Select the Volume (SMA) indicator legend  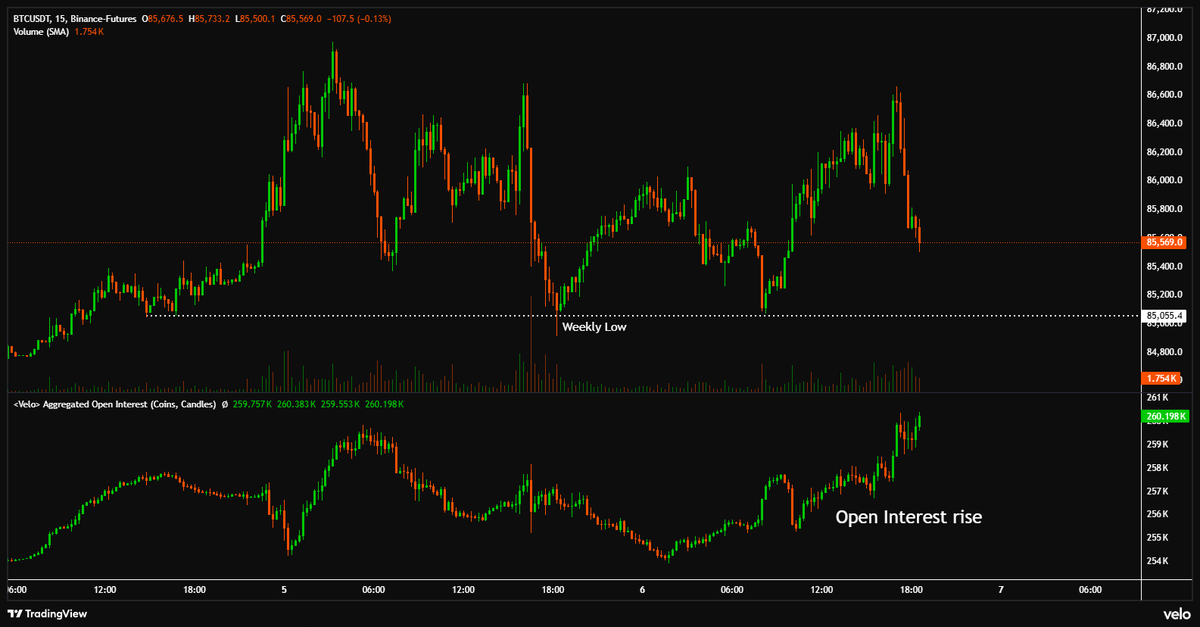[40, 32]
